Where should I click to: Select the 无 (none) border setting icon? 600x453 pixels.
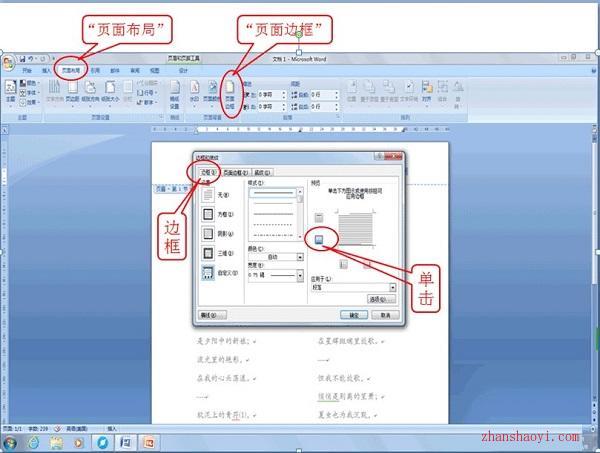(208, 195)
